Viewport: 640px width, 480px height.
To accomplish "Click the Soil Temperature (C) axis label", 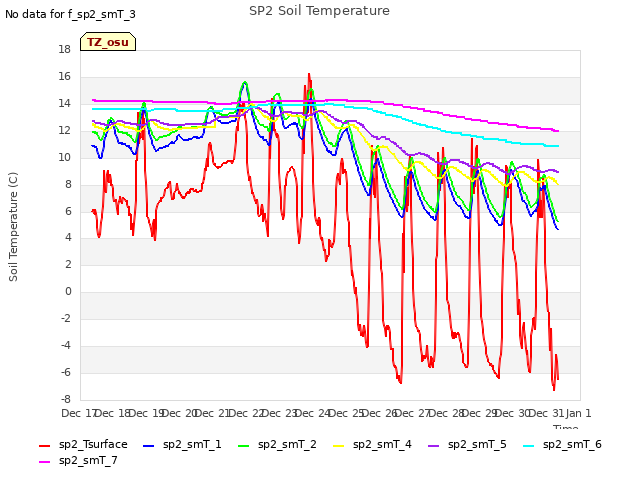I will pyautogui.click(x=13, y=227).
